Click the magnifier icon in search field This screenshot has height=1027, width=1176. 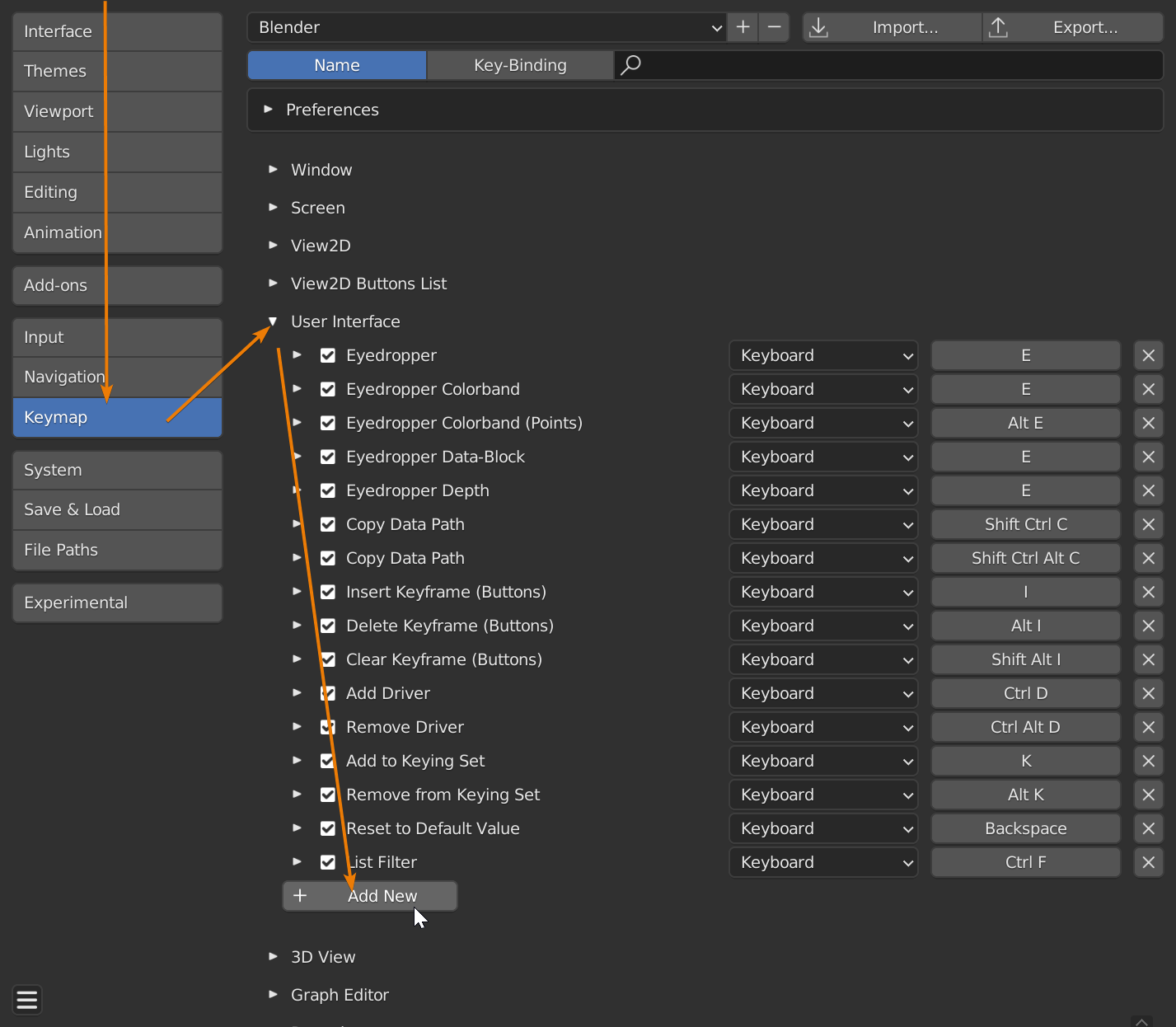[630, 65]
